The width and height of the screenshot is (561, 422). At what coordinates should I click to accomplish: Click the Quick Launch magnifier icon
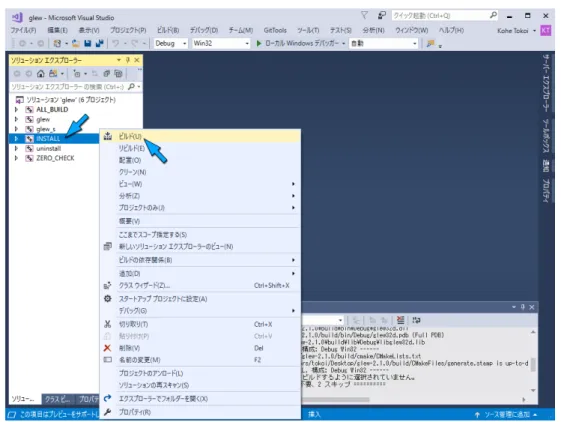click(x=493, y=15)
